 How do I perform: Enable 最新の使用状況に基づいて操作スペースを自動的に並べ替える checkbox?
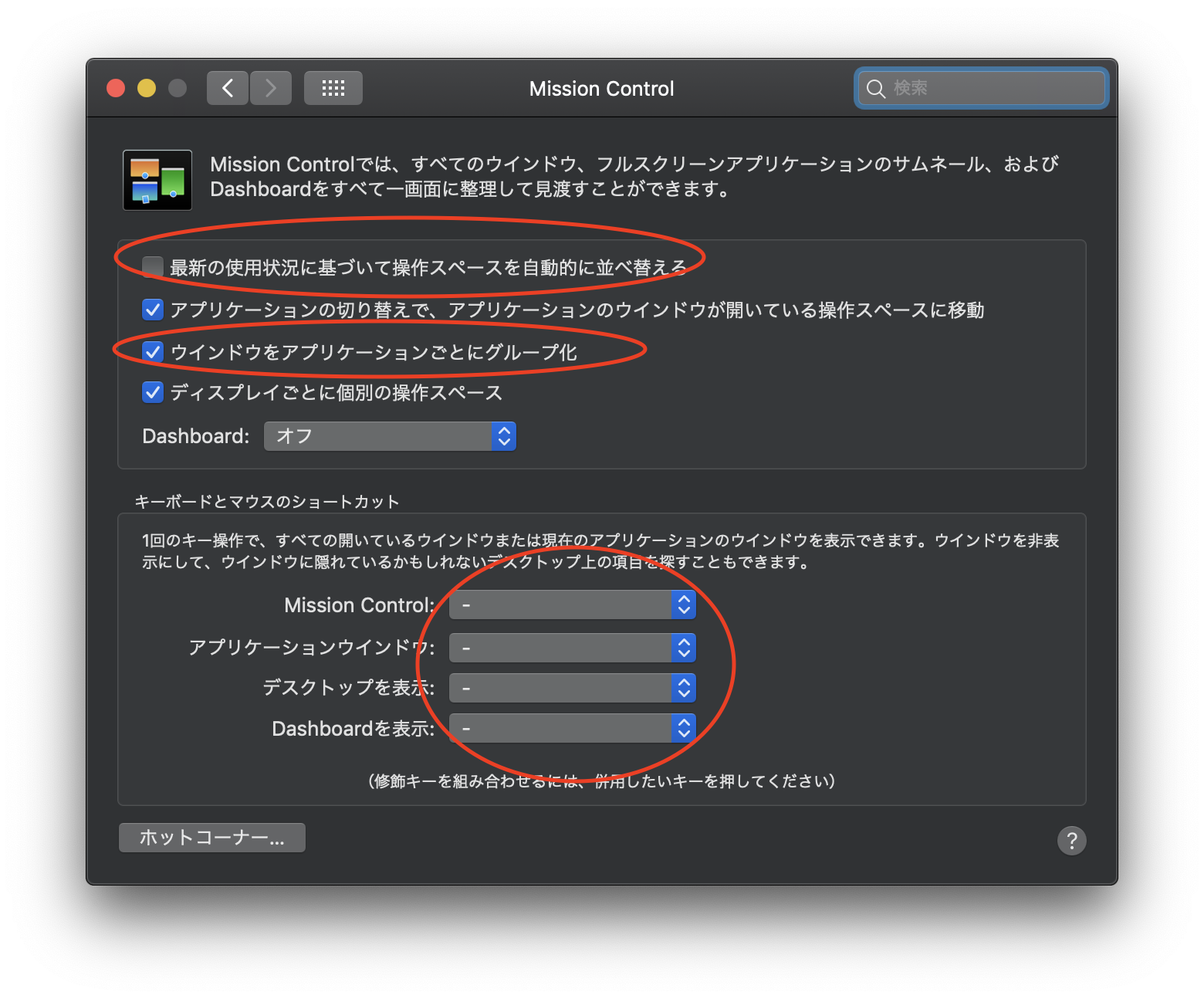[x=153, y=267]
